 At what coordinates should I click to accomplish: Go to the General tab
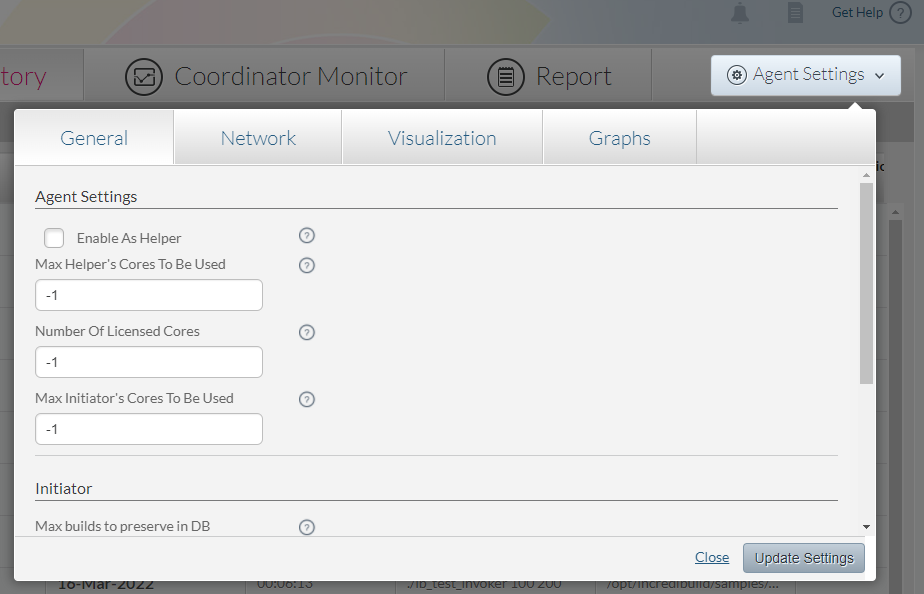[x=94, y=138]
